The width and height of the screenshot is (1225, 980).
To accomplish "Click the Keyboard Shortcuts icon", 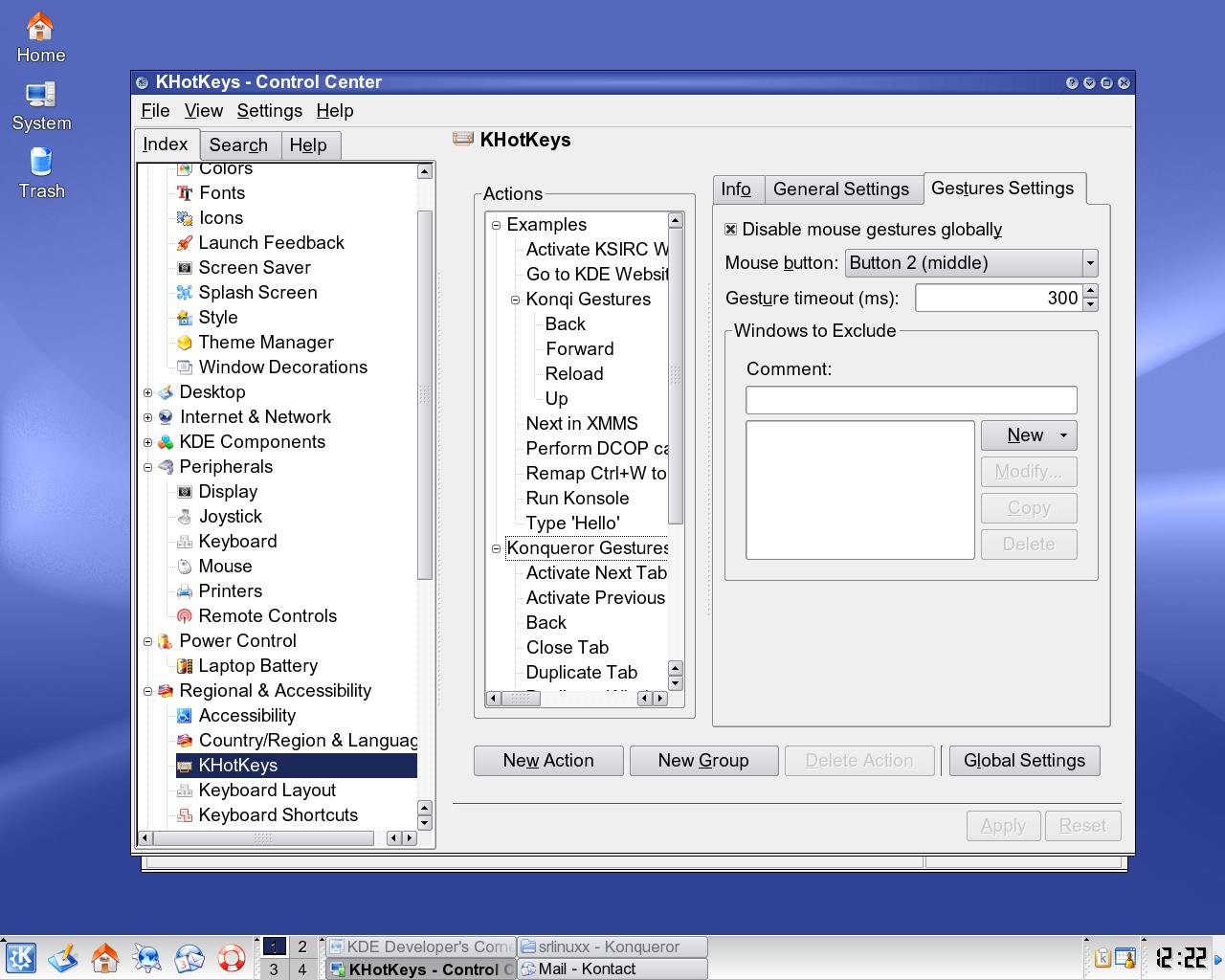I will click(x=185, y=815).
